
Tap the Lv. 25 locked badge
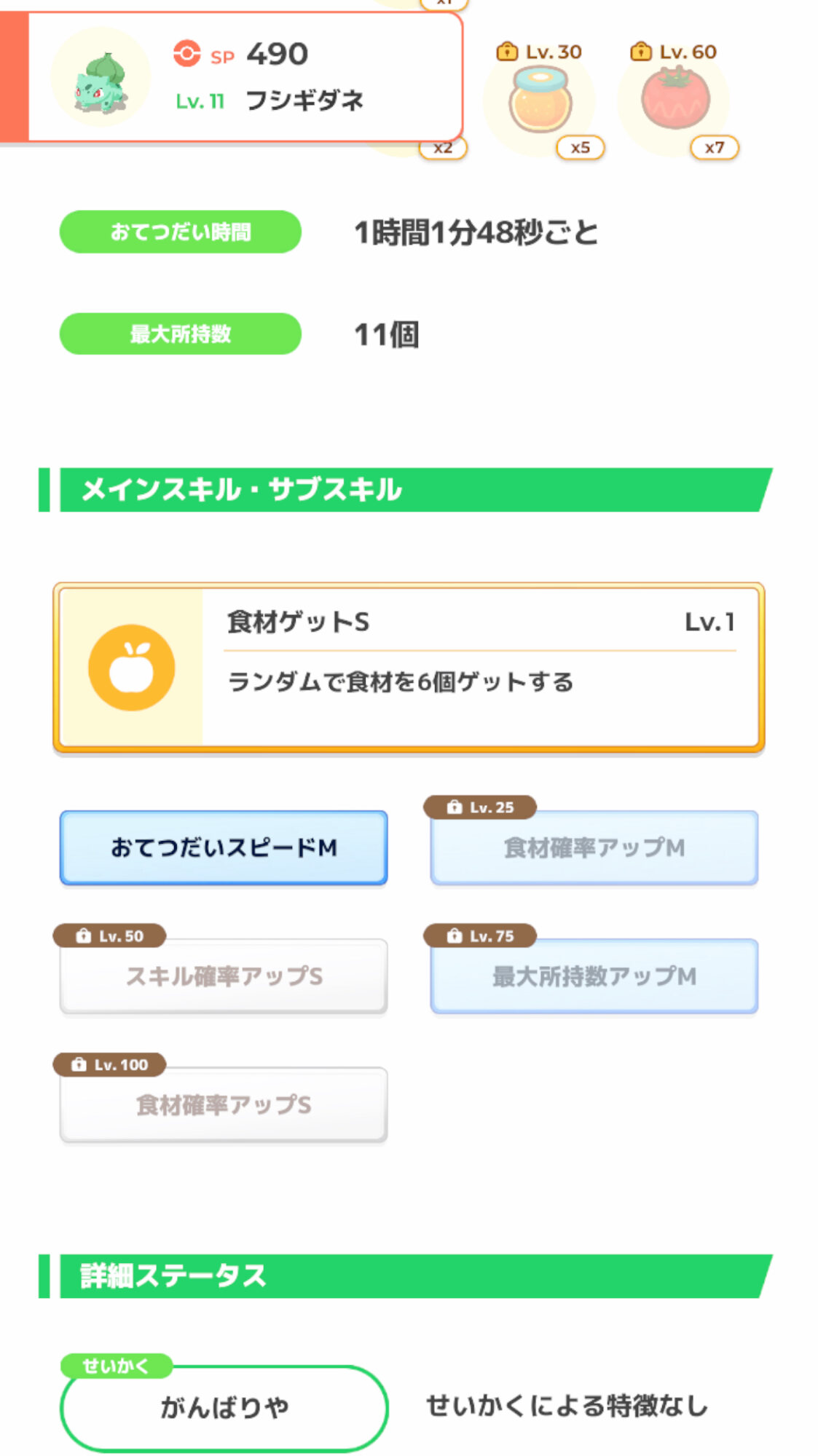click(x=481, y=807)
